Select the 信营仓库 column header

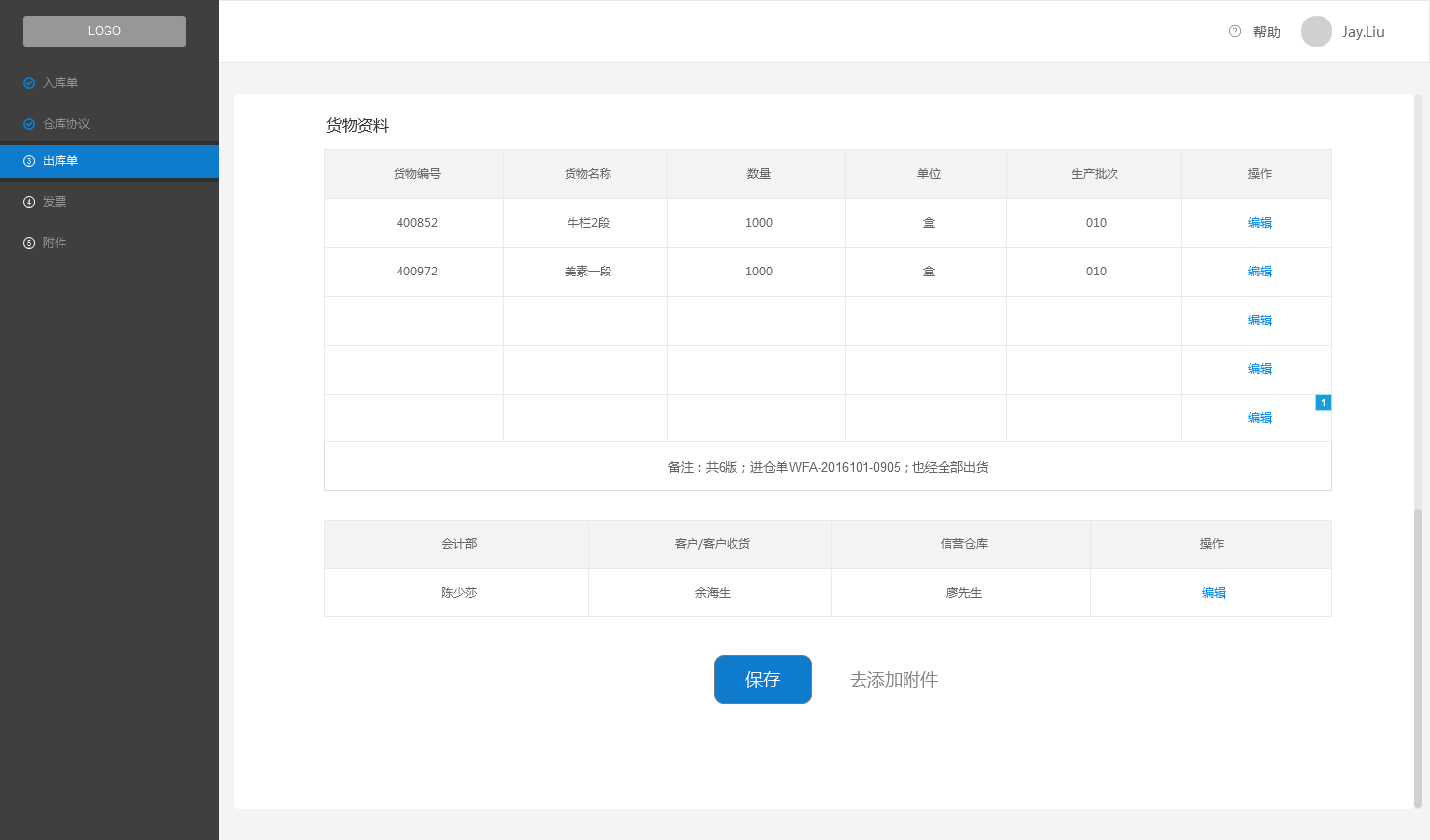[x=963, y=544]
